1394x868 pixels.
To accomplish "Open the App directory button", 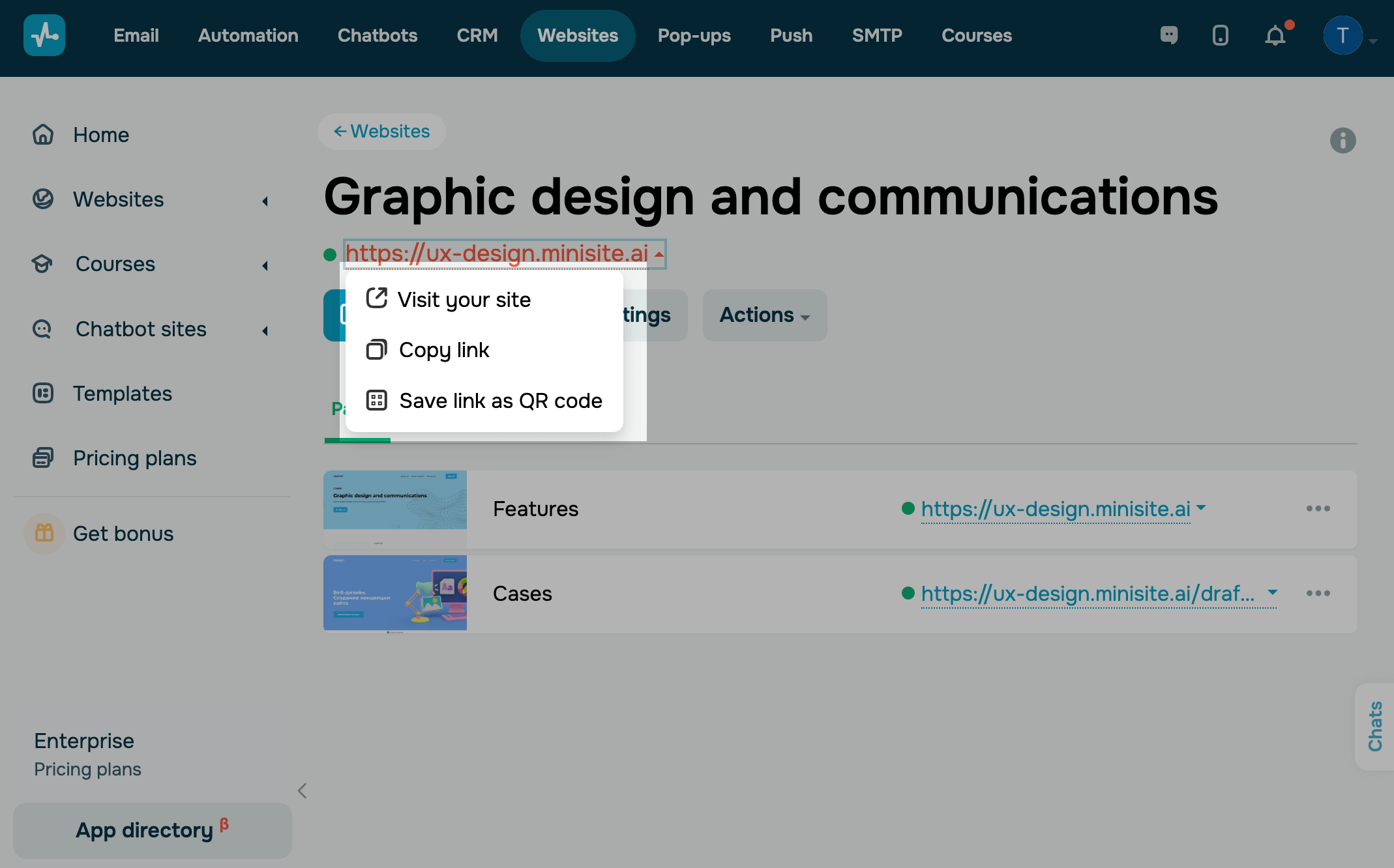I will click(x=152, y=830).
